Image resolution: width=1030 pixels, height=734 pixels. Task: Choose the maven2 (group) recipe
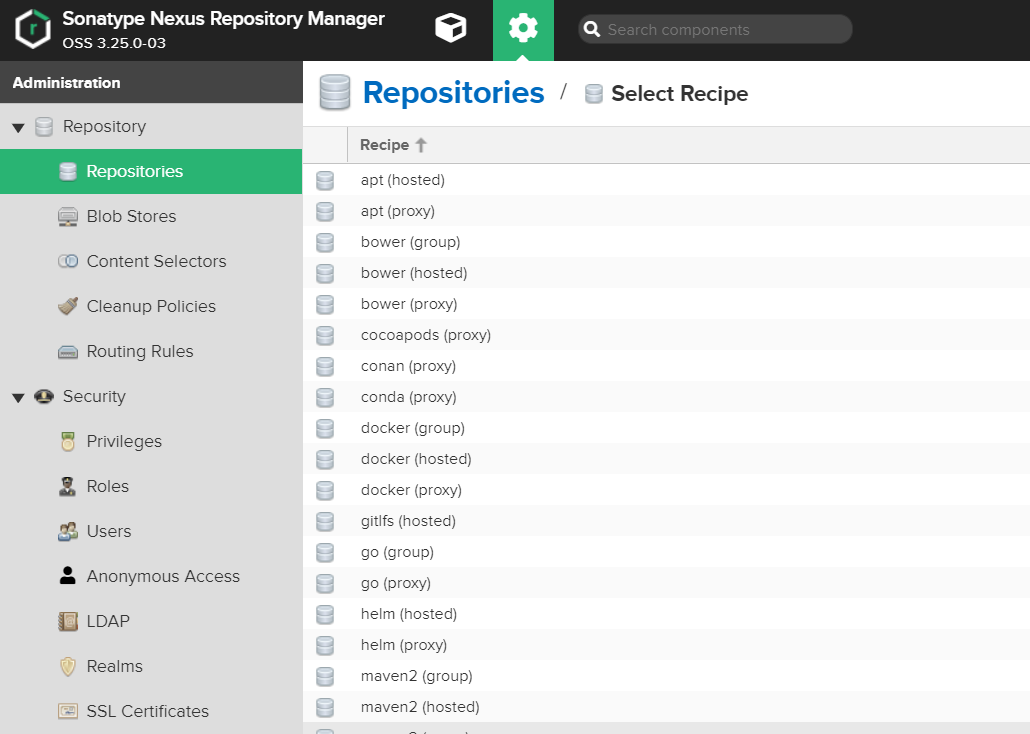(x=666, y=676)
